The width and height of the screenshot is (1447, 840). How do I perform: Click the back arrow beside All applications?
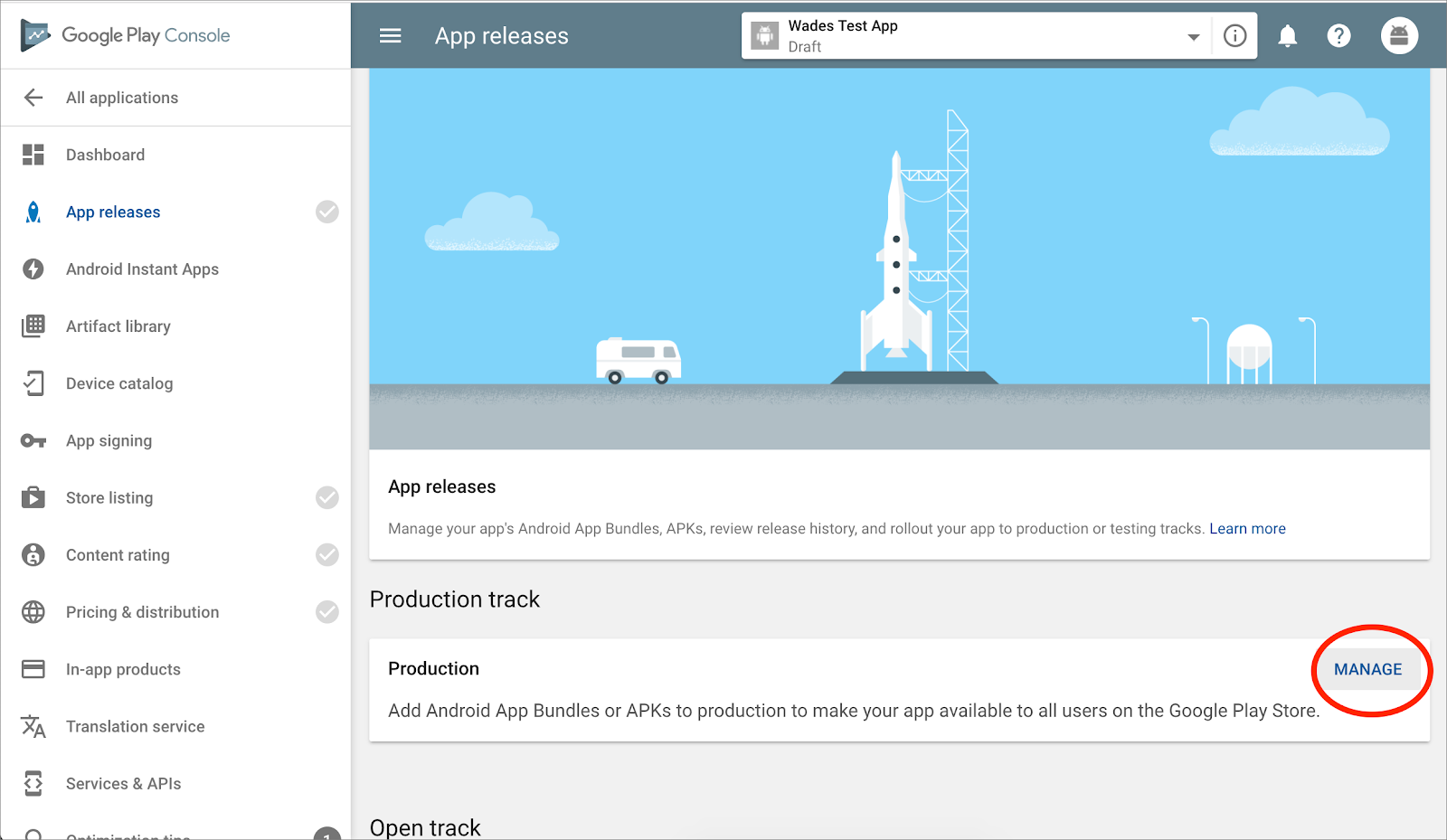[33, 98]
